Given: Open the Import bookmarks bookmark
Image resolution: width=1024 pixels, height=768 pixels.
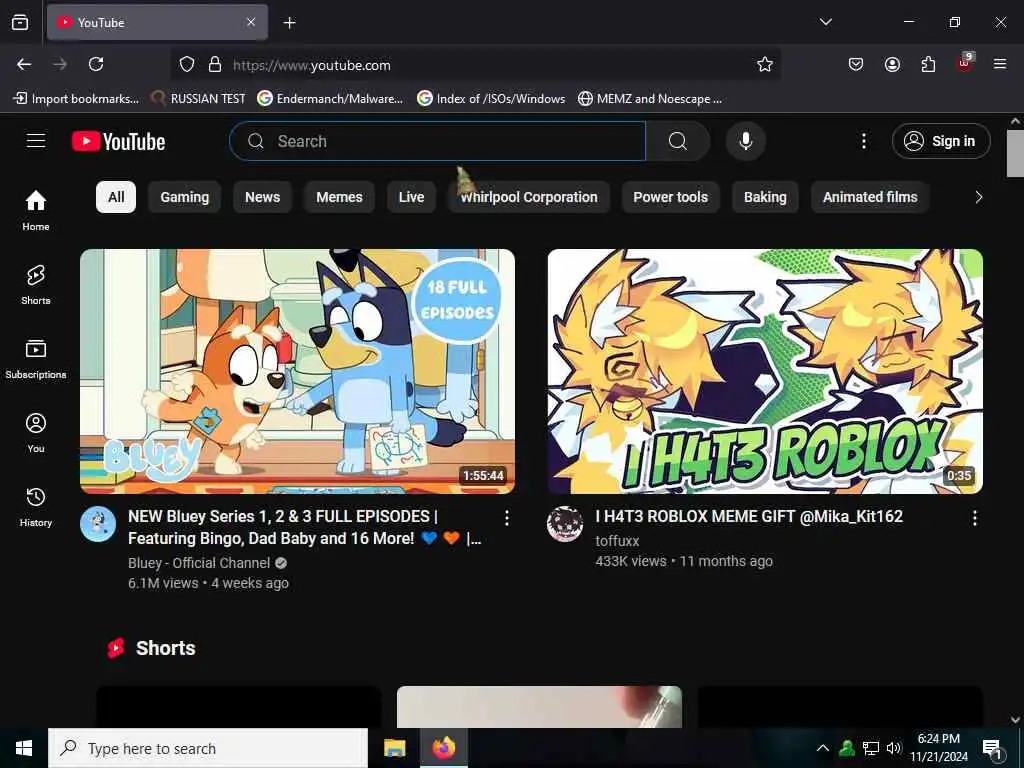Looking at the screenshot, I should tap(76, 99).
